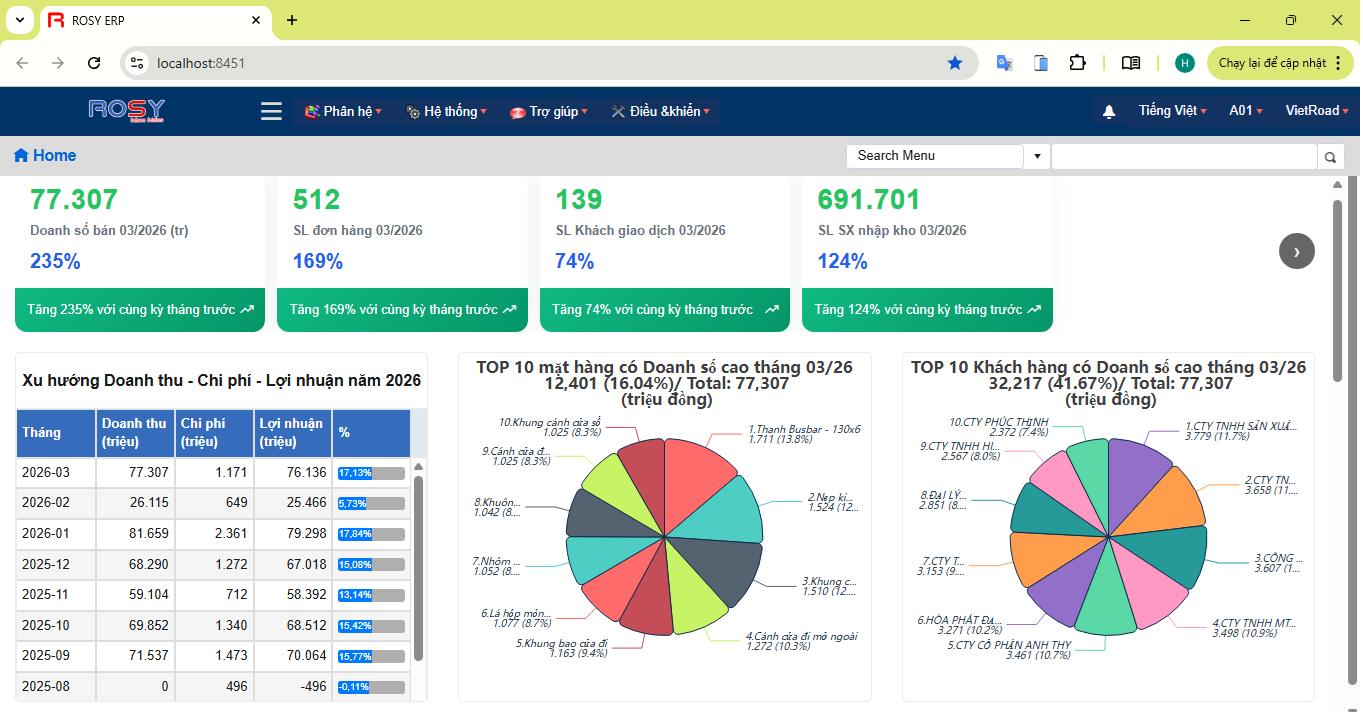This screenshot has height=712, width=1363.
Task: Show next dashboard cards with arrow
Action: coord(1296,251)
